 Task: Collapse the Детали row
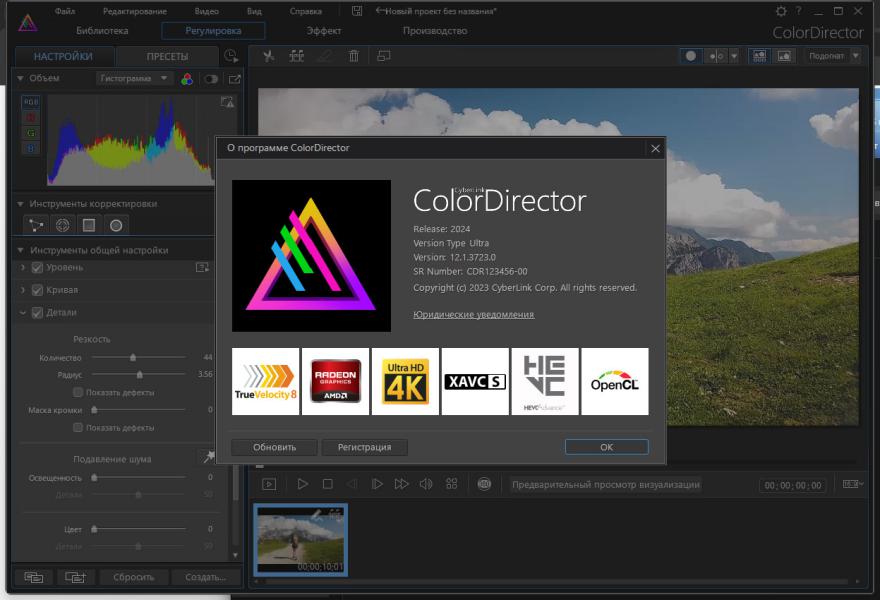22,313
